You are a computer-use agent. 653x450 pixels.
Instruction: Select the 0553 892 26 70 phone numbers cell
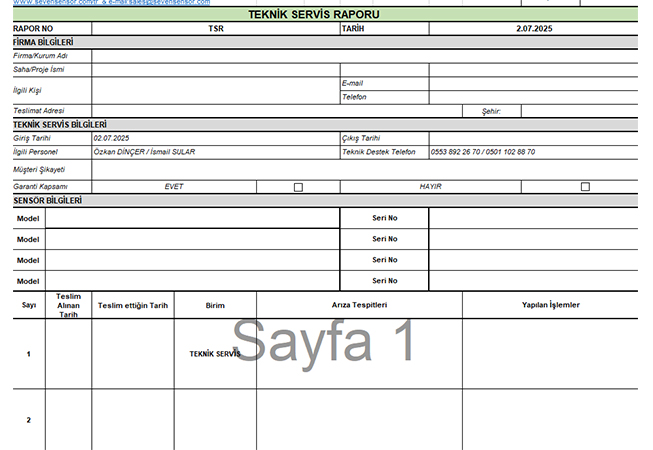(x=533, y=152)
